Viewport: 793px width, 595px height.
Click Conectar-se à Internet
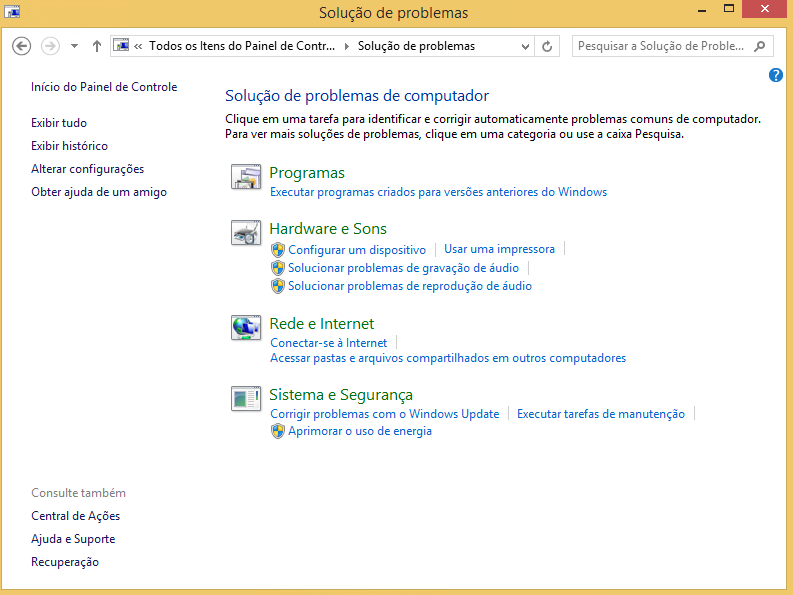pyautogui.click(x=329, y=343)
